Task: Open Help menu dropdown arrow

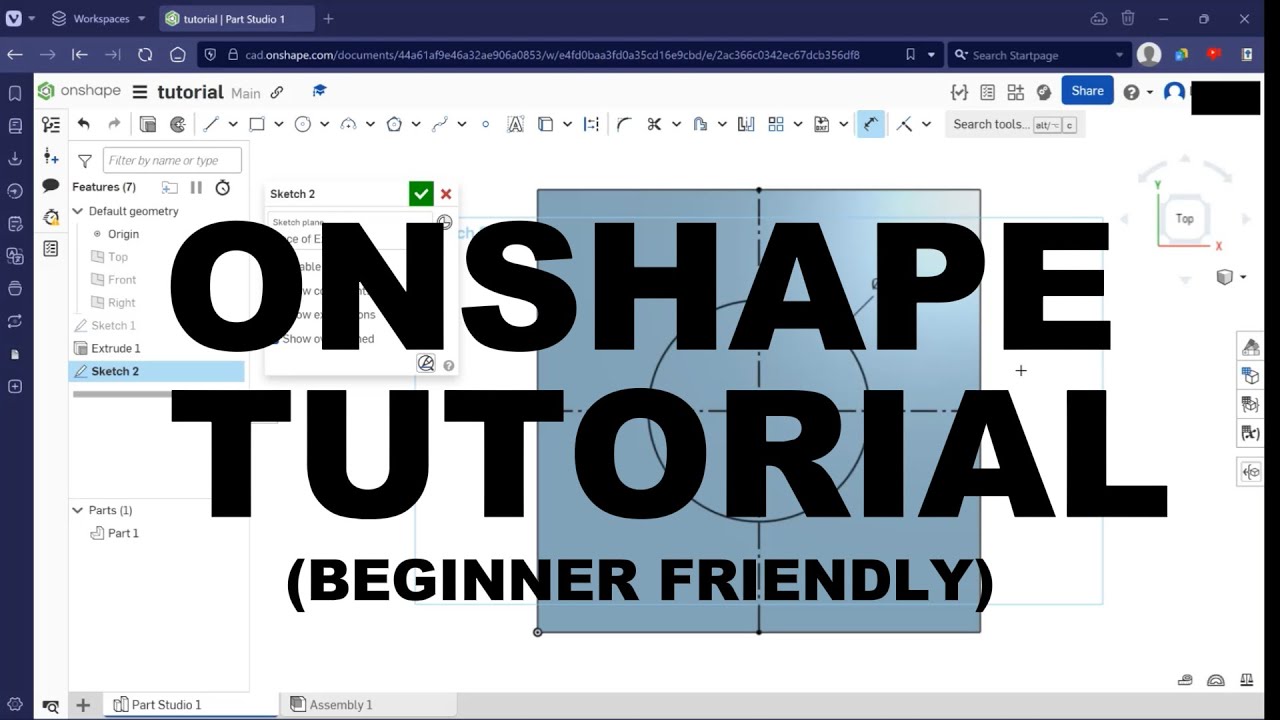Action: (x=1150, y=92)
